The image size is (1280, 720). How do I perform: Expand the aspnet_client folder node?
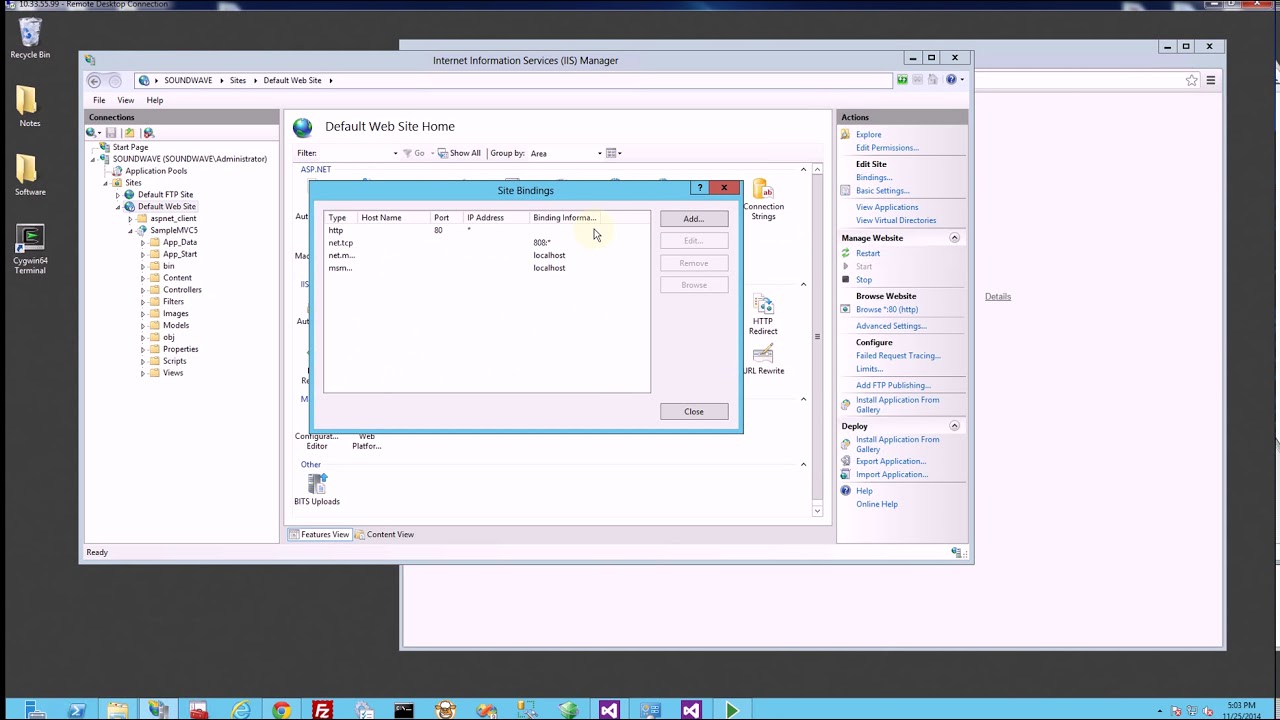[130, 219]
